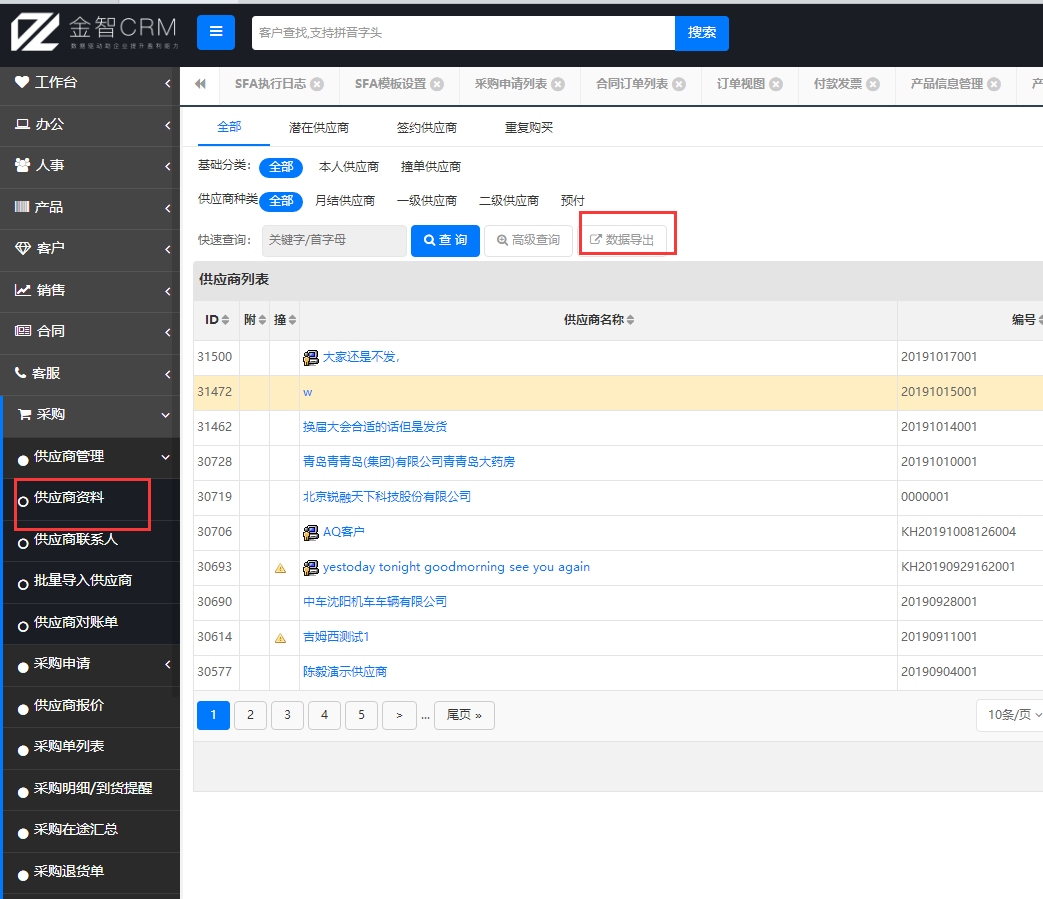Open 采购明细/到货提醒 in sidebar

(91, 789)
